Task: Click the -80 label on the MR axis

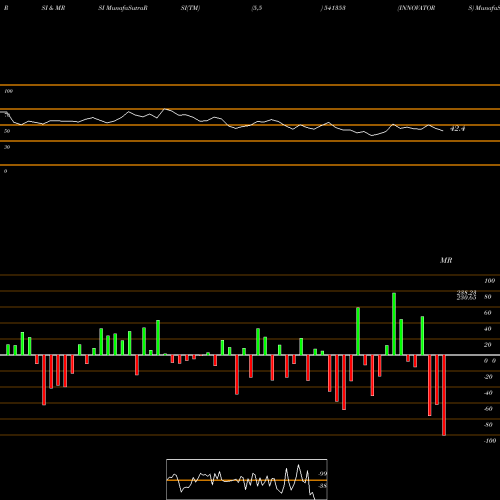Action: (488, 425)
